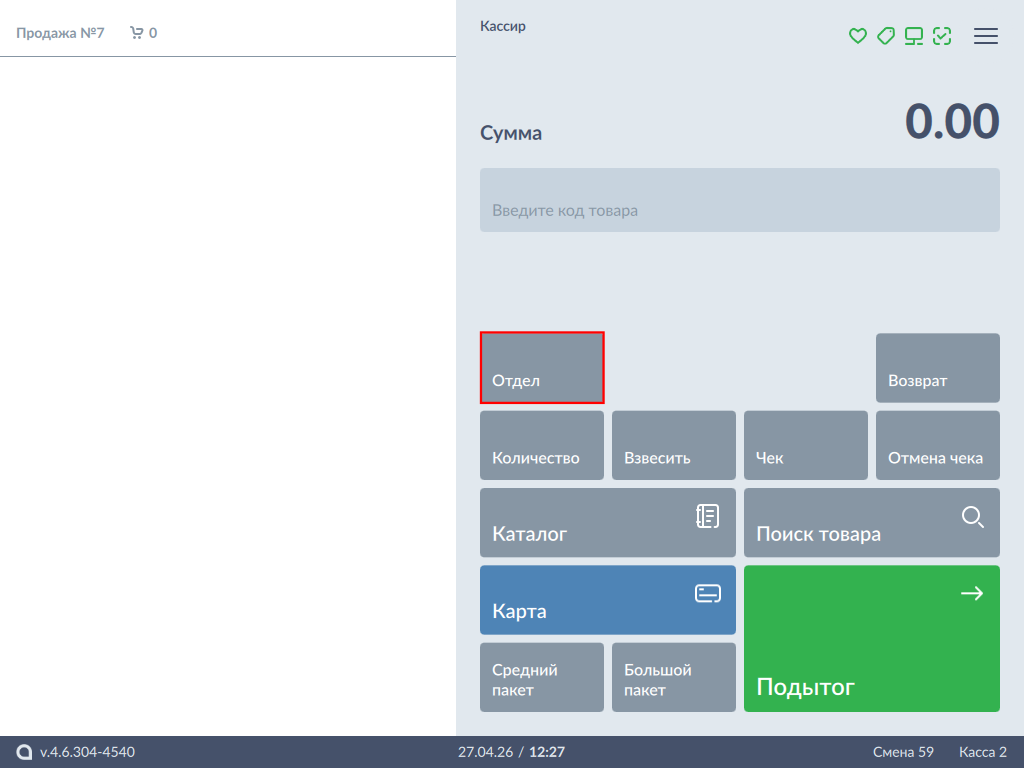Open the Отдел department button

(x=542, y=368)
